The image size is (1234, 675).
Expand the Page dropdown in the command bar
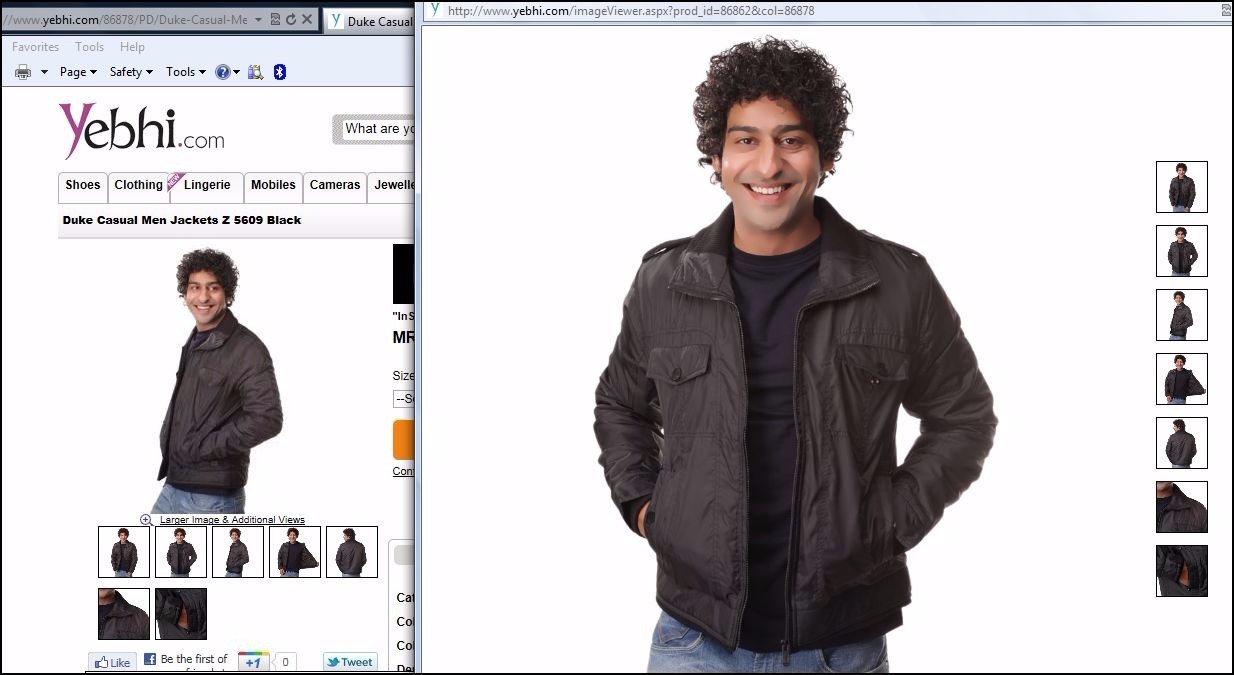(x=78, y=72)
